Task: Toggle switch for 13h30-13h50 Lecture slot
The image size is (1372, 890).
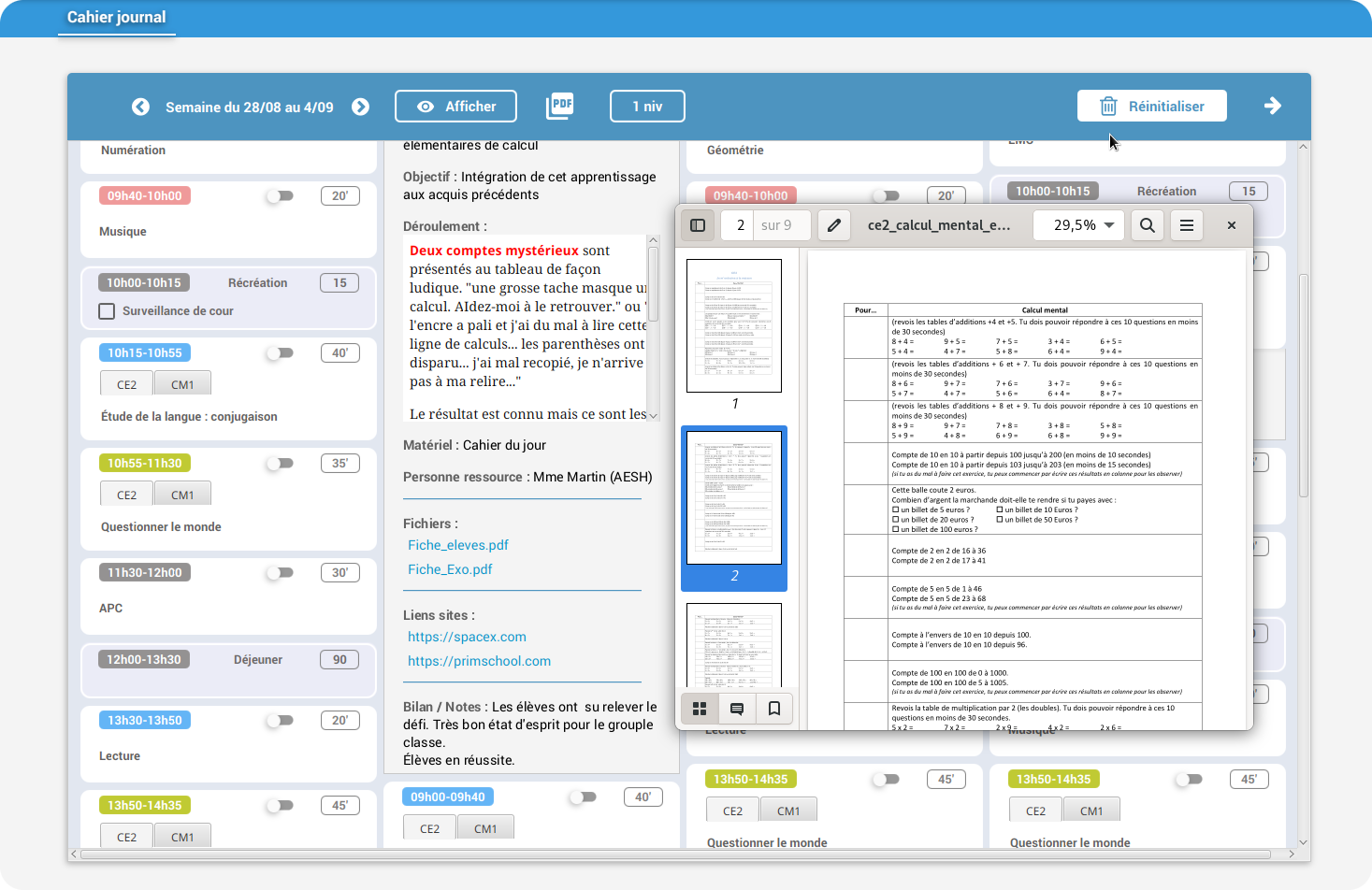Action: 280,720
